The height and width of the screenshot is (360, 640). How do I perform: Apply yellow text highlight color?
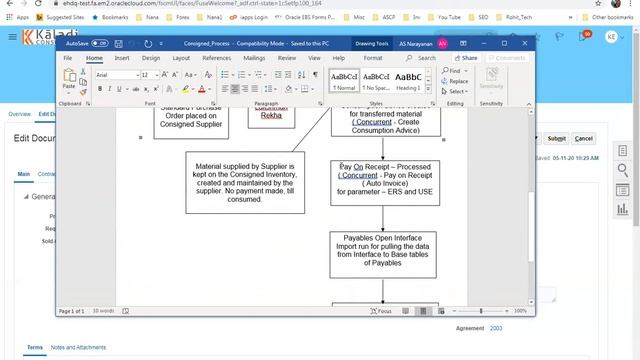(x=185, y=89)
